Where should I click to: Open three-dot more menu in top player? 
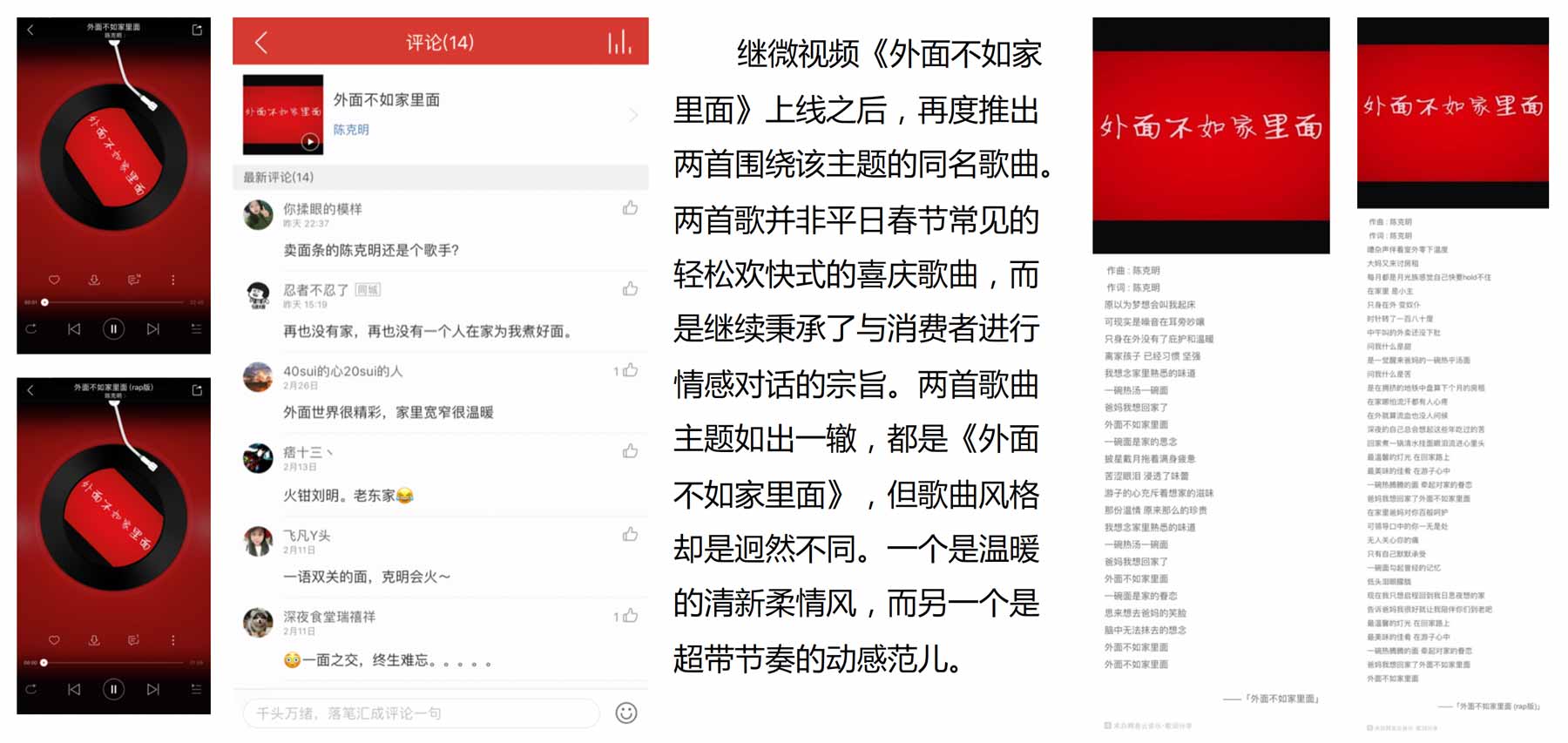(173, 280)
